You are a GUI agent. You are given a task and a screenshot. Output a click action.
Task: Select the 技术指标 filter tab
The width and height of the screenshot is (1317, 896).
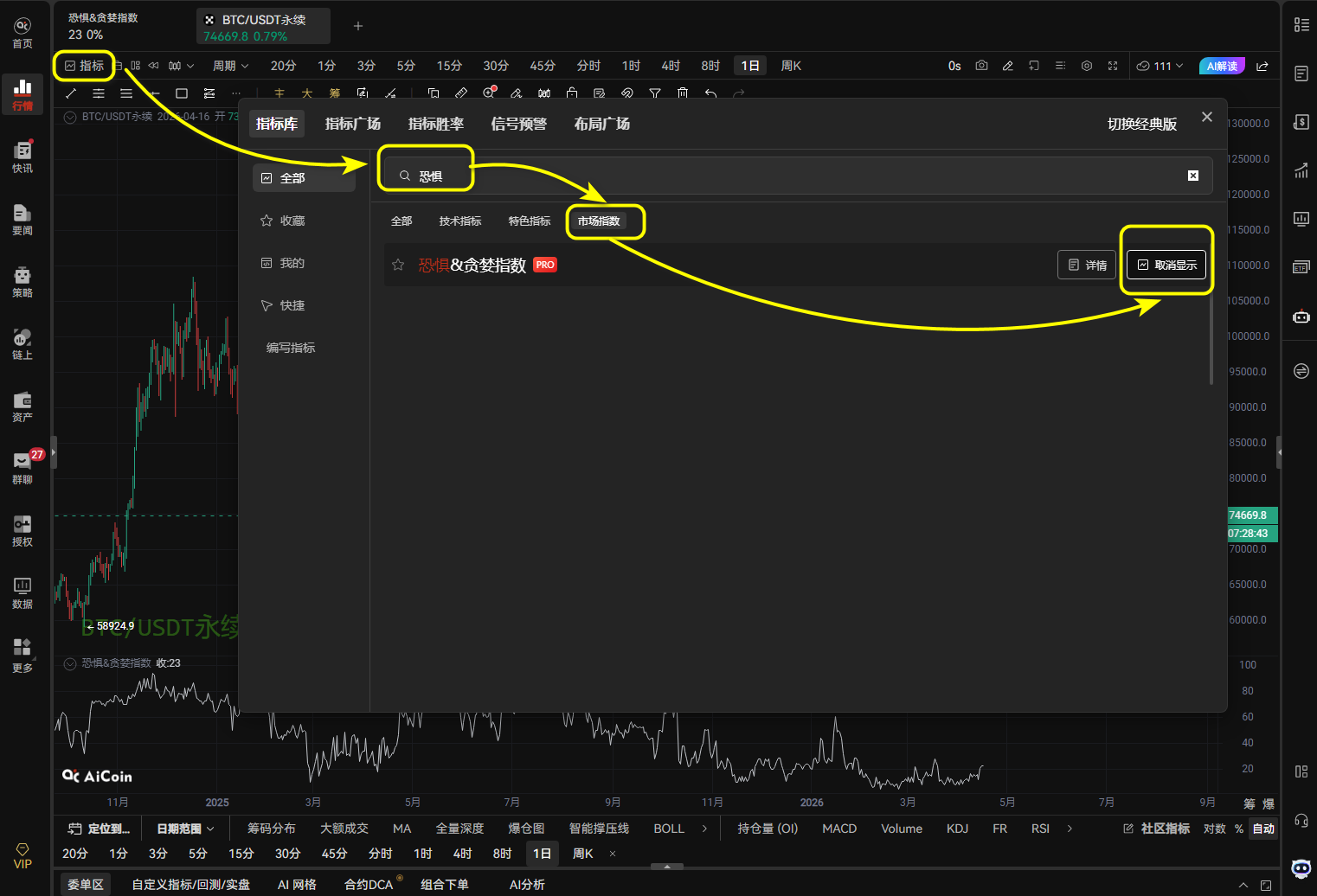click(459, 221)
